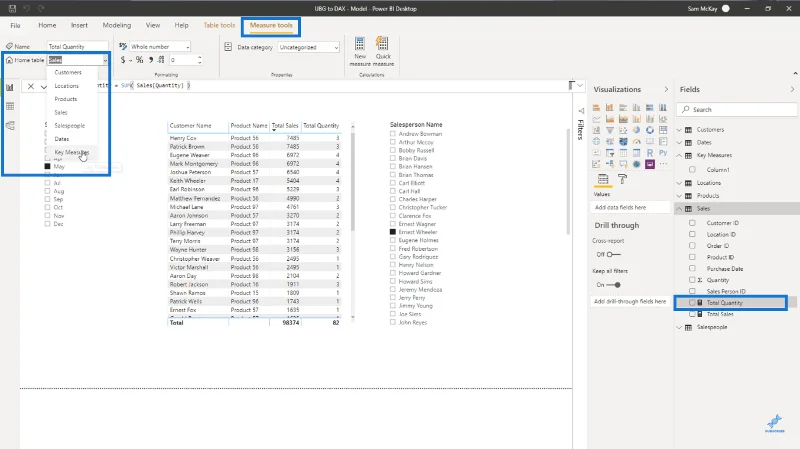Click the measure Name input field

click(x=78, y=46)
